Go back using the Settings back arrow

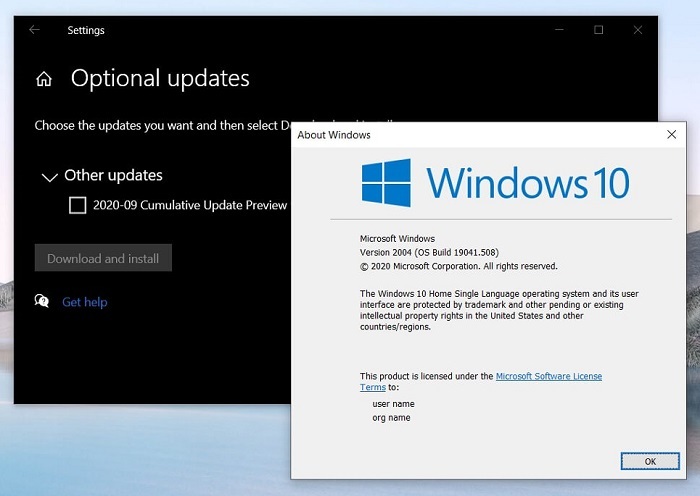coord(34,30)
